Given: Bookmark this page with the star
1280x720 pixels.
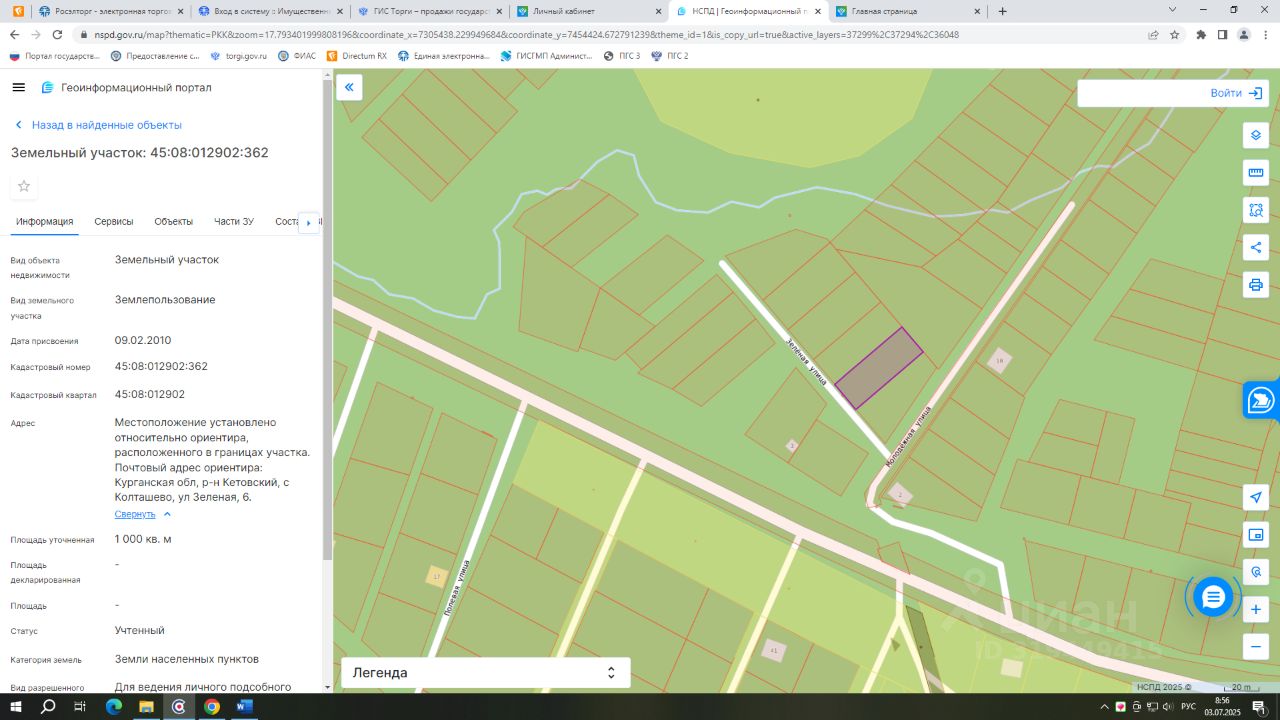Looking at the screenshot, I should point(1175,34).
